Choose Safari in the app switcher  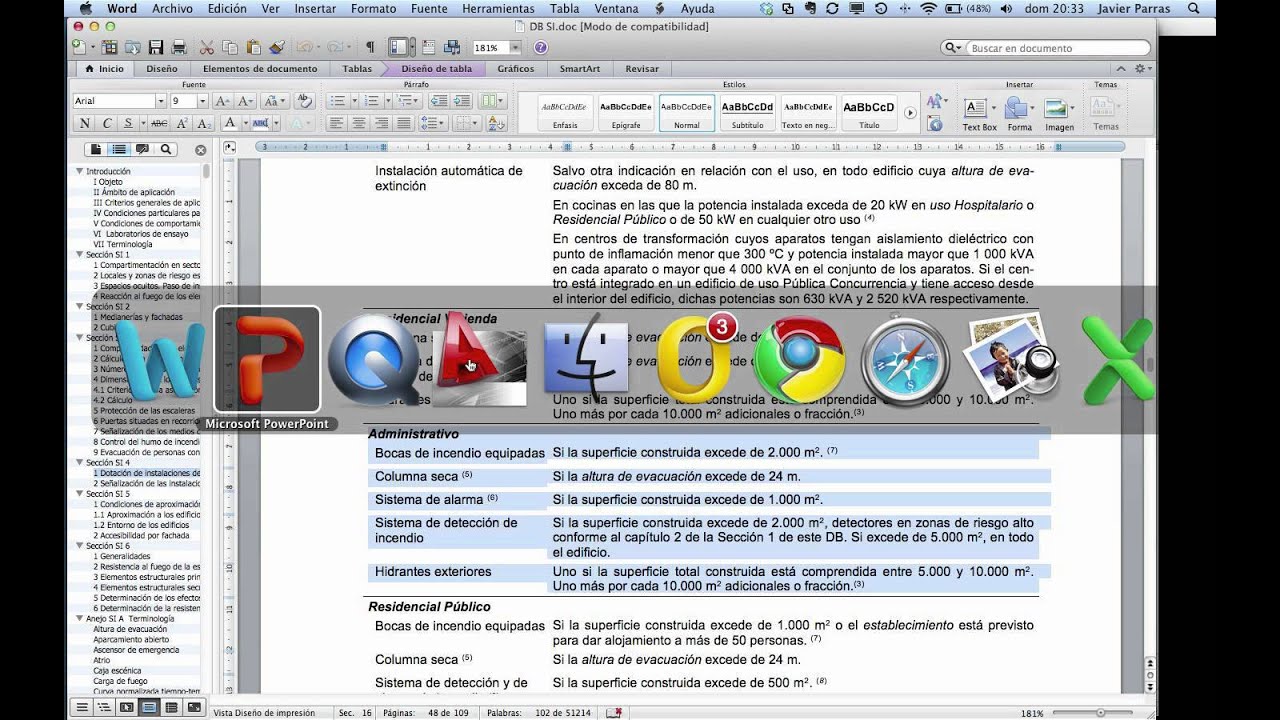[906, 359]
